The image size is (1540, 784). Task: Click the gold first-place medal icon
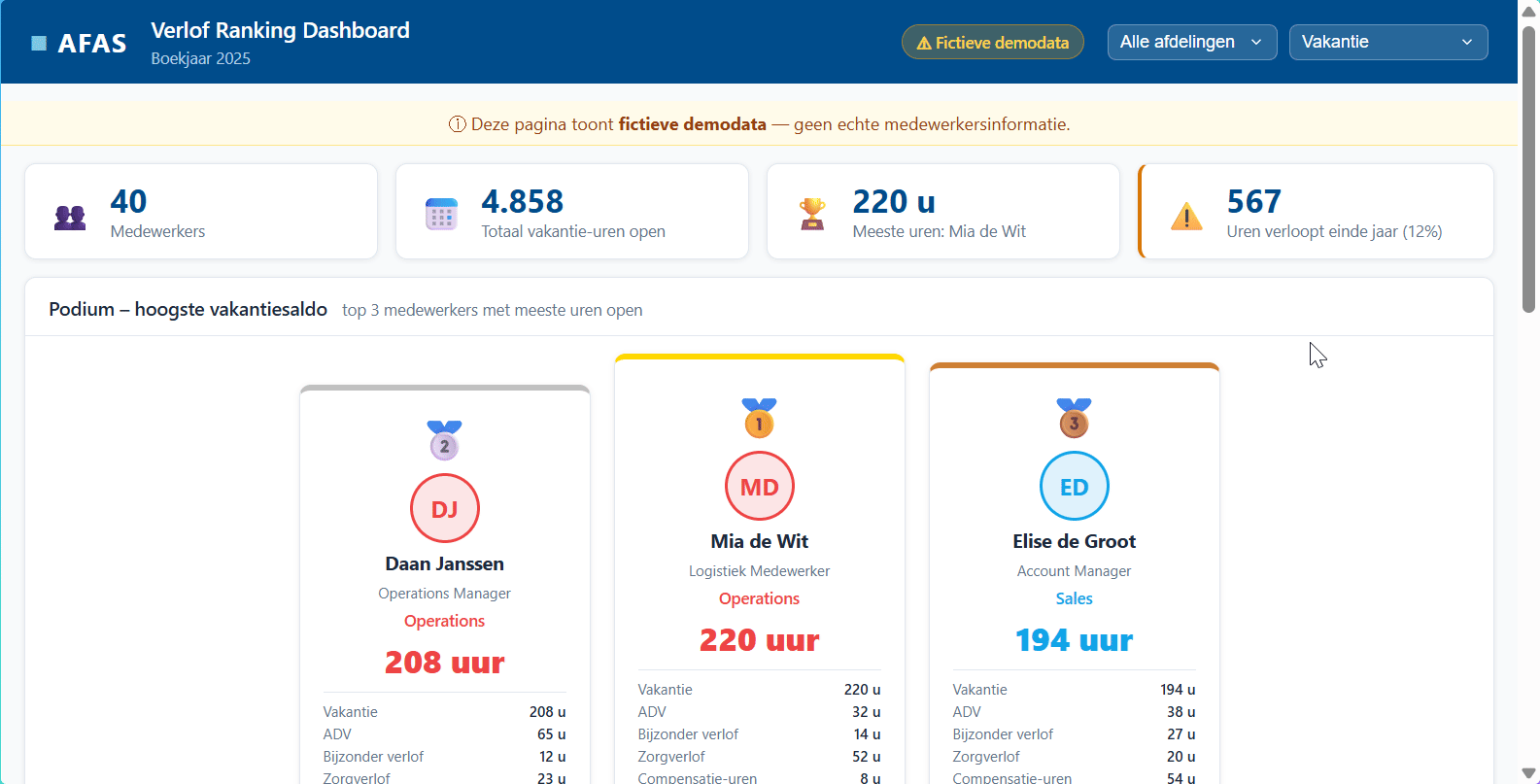click(x=760, y=418)
